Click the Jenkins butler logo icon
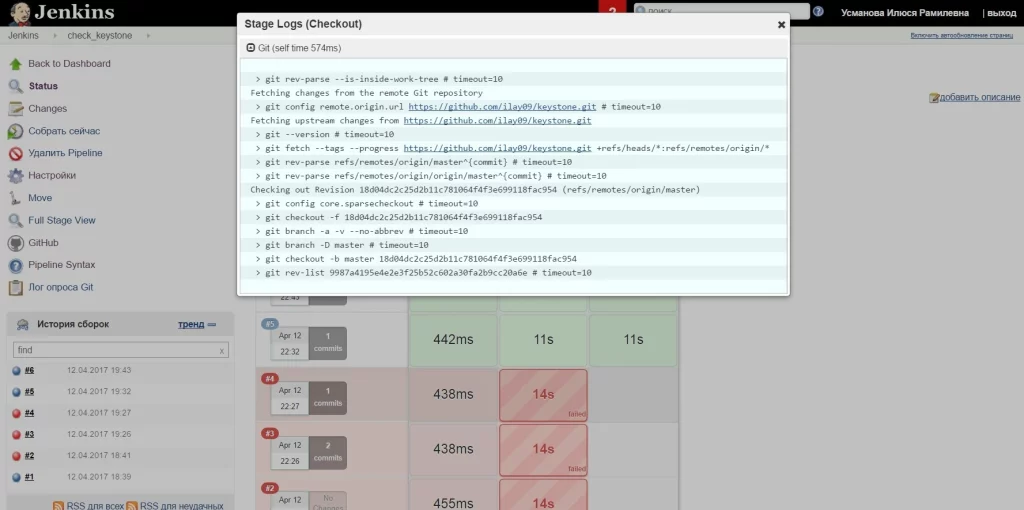The height and width of the screenshot is (510, 1024). (x=20, y=12)
